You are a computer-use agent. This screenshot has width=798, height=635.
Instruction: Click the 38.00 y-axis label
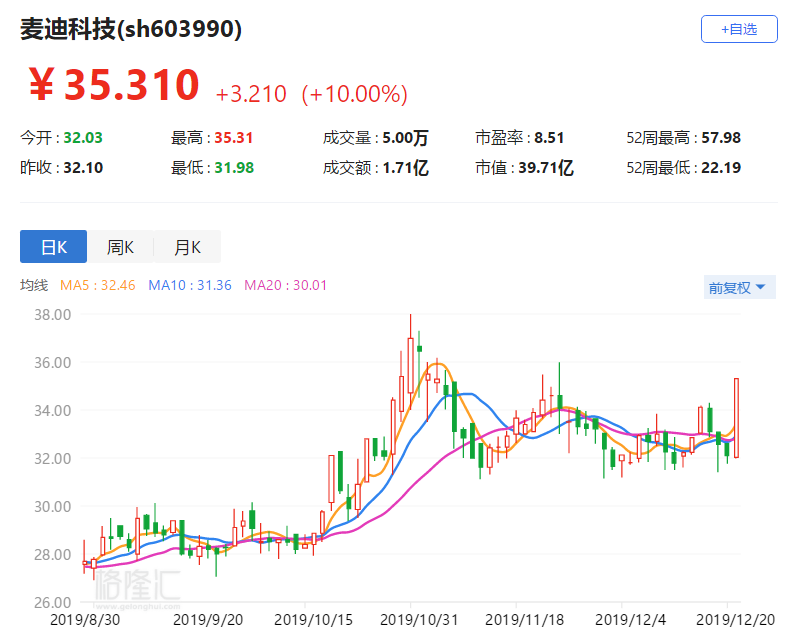pyautogui.click(x=52, y=314)
